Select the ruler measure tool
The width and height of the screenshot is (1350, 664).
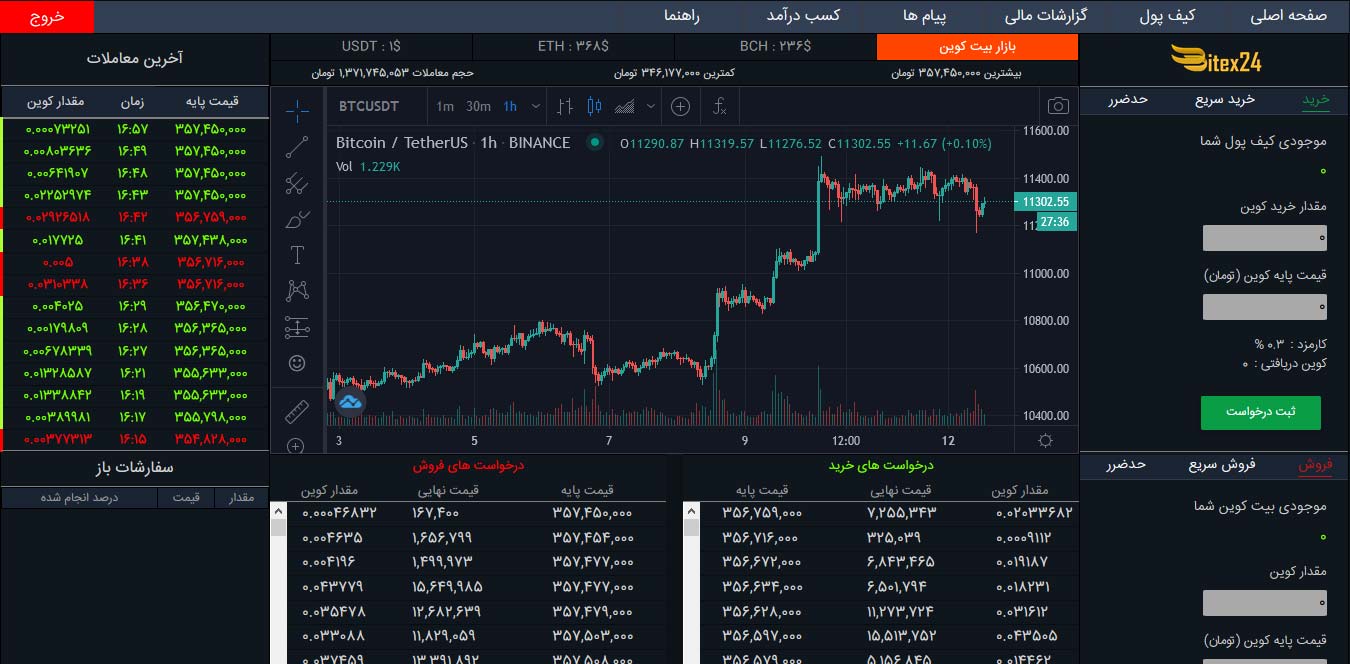coord(297,411)
